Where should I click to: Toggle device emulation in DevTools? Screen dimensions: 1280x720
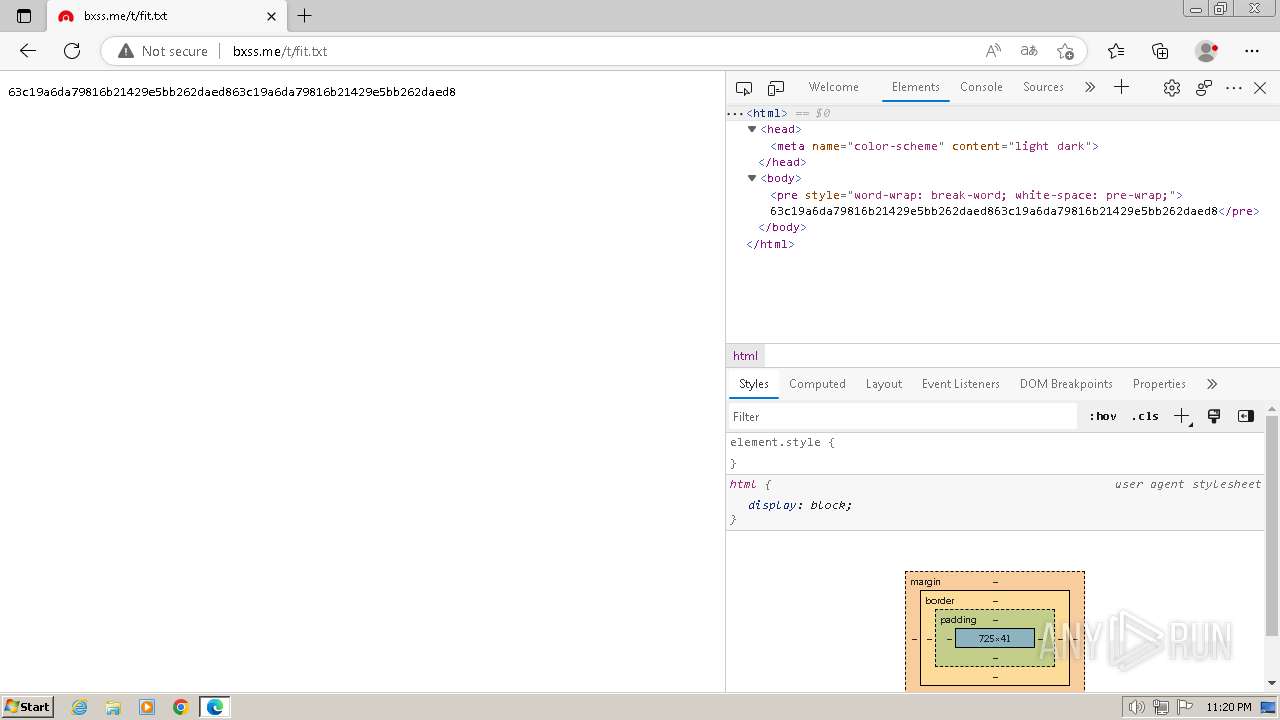(x=776, y=88)
